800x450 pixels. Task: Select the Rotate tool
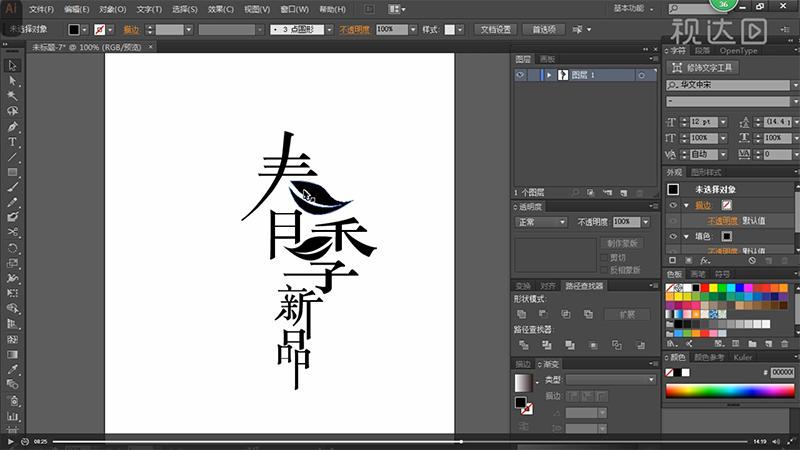click(x=13, y=248)
